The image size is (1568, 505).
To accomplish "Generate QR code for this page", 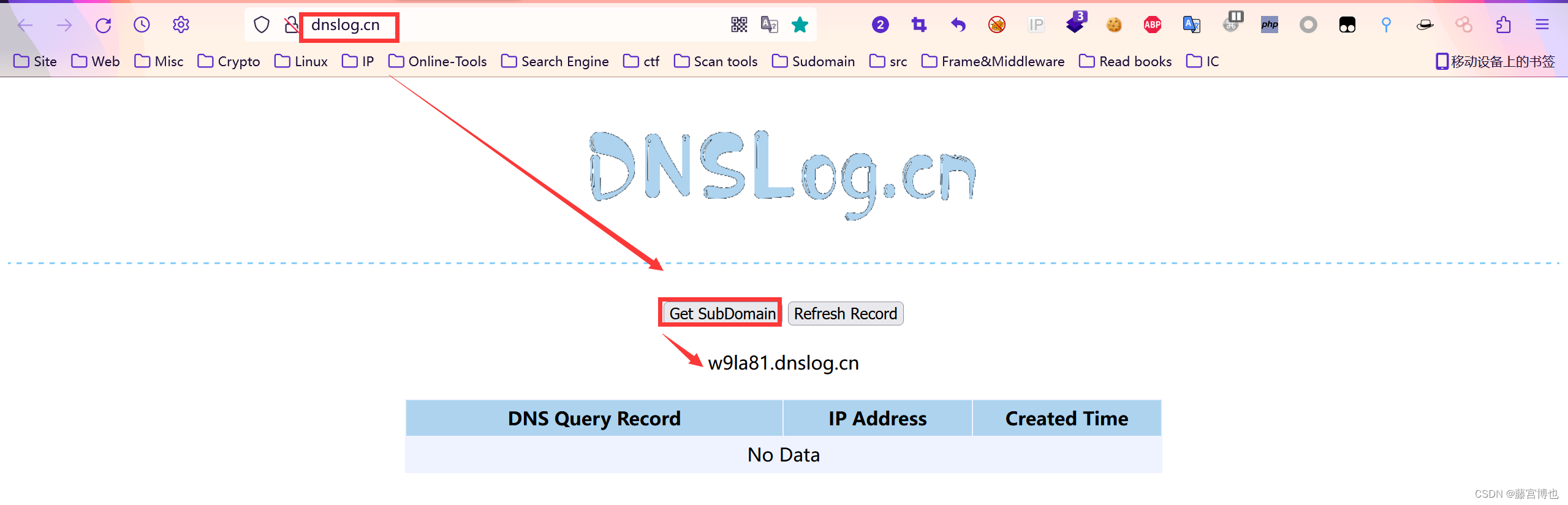I will [739, 25].
